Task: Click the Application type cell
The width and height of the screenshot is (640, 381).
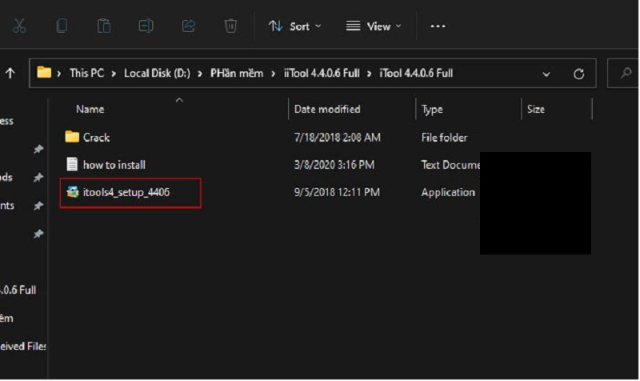Action: point(448,192)
